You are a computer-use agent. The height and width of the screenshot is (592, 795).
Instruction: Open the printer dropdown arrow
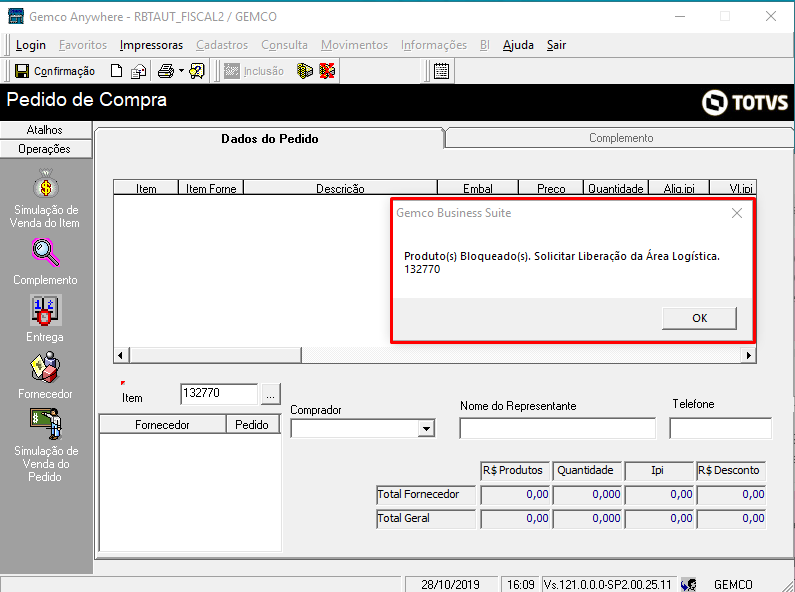(x=181, y=71)
